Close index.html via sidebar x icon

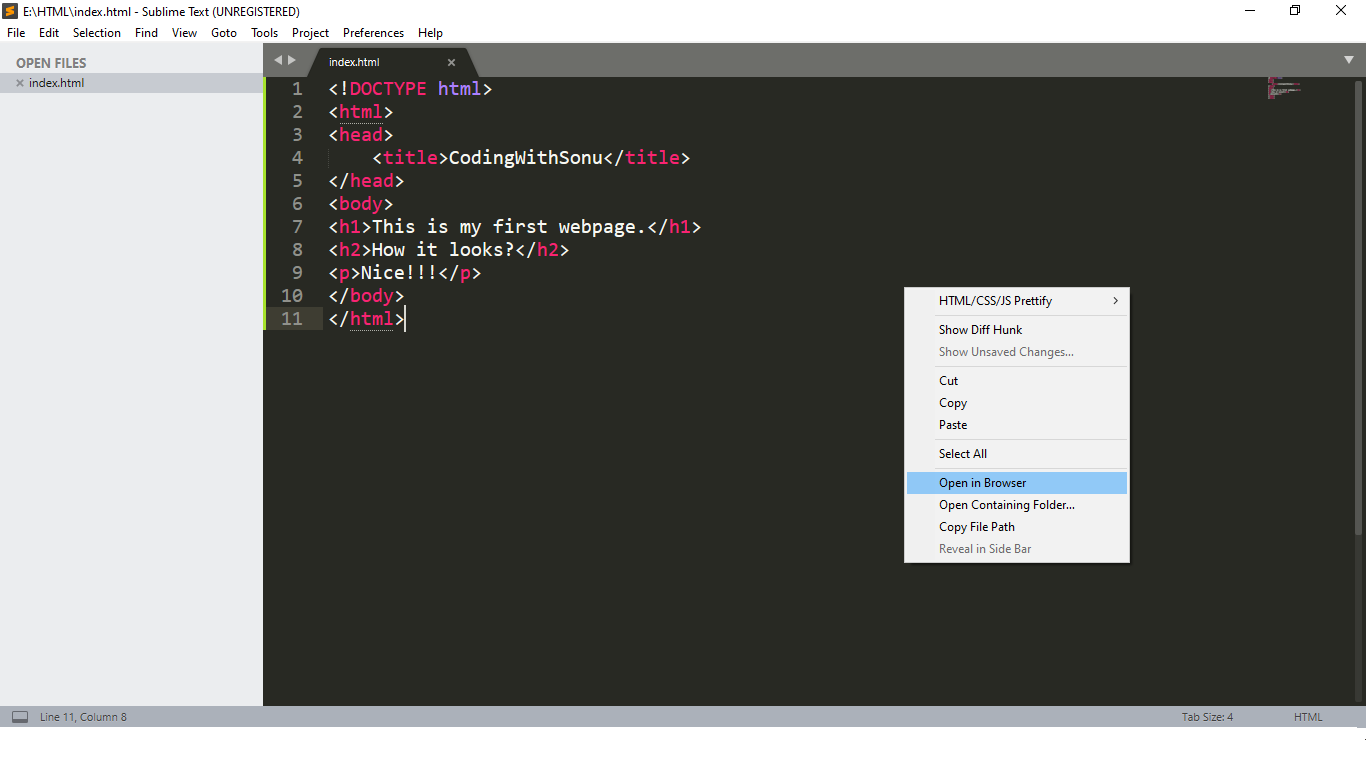coord(20,83)
